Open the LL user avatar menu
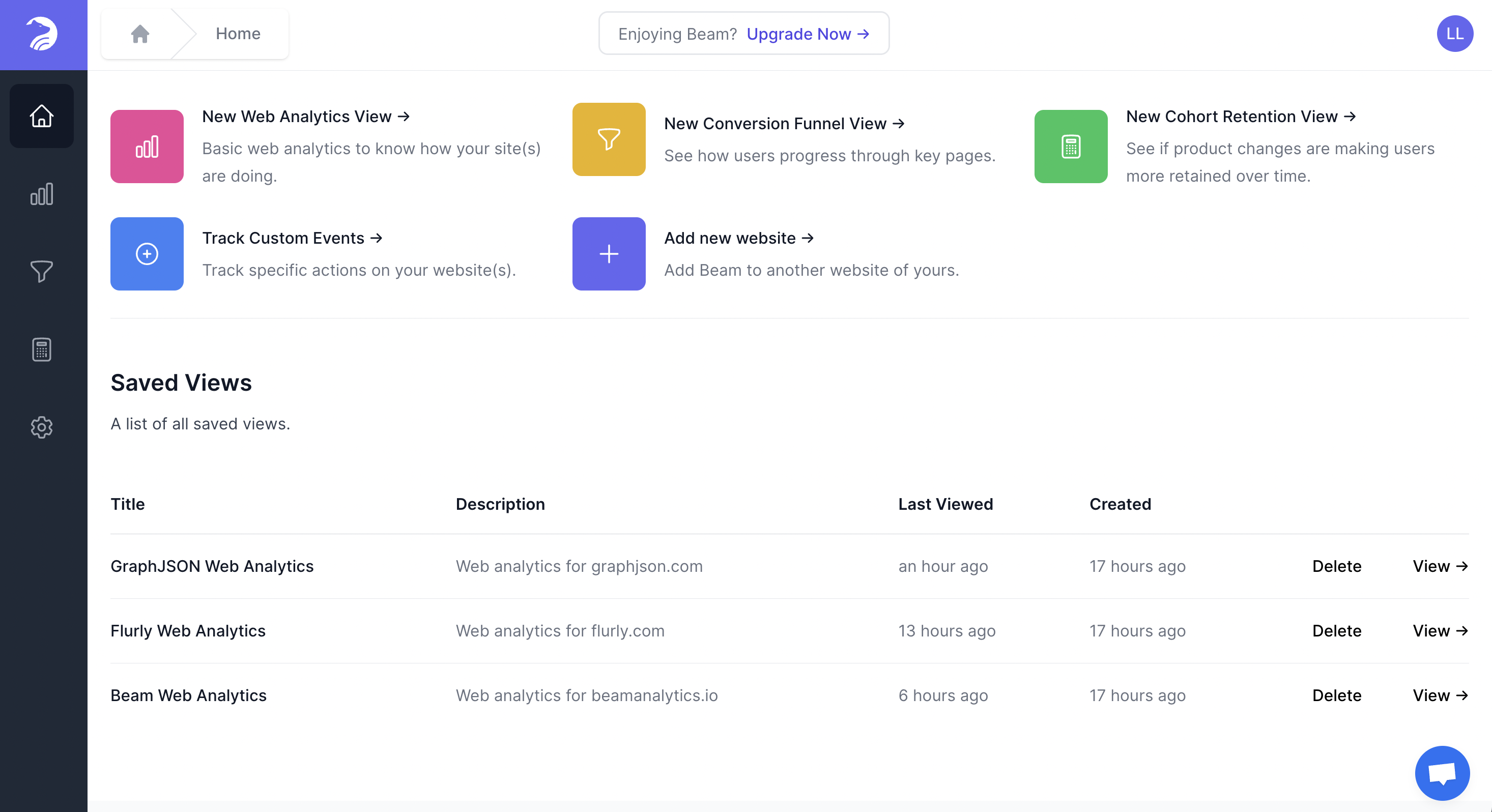The height and width of the screenshot is (812, 1492). click(x=1455, y=34)
